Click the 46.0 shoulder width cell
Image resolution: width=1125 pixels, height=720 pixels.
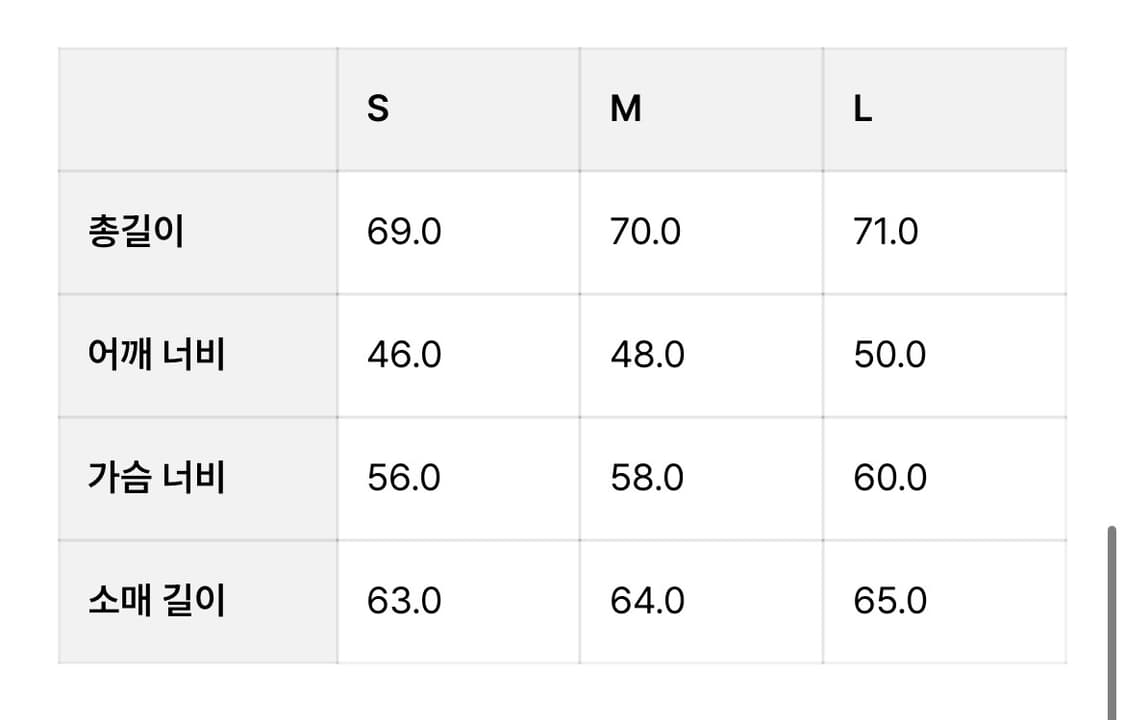pyautogui.click(x=404, y=355)
